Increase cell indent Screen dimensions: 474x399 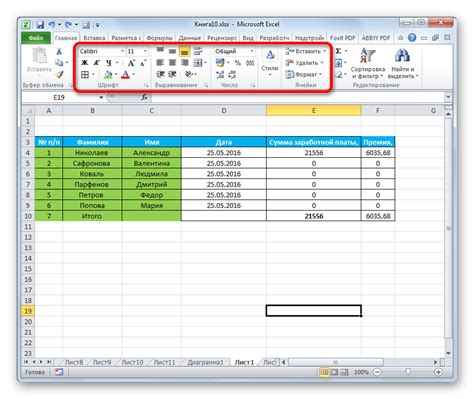pyautogui.click(x=172, y=74)
